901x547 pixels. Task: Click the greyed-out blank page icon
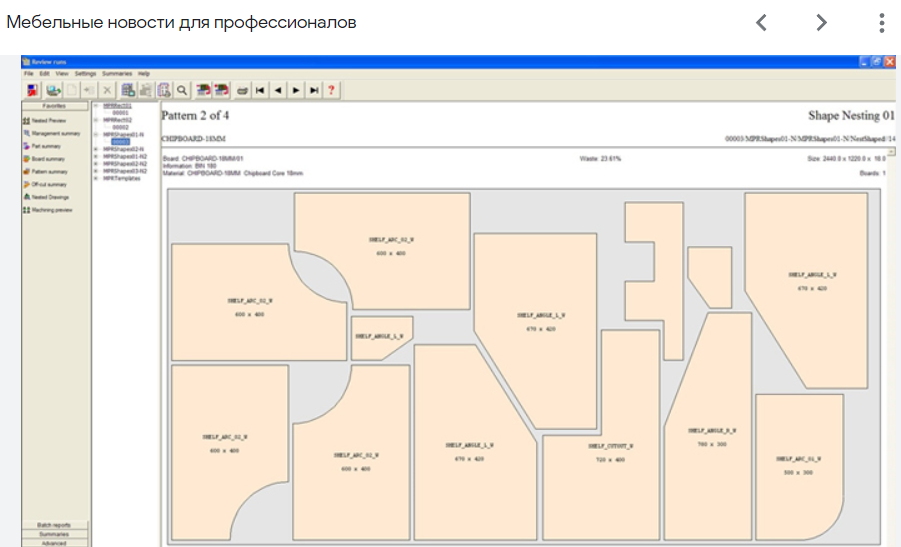72,90
